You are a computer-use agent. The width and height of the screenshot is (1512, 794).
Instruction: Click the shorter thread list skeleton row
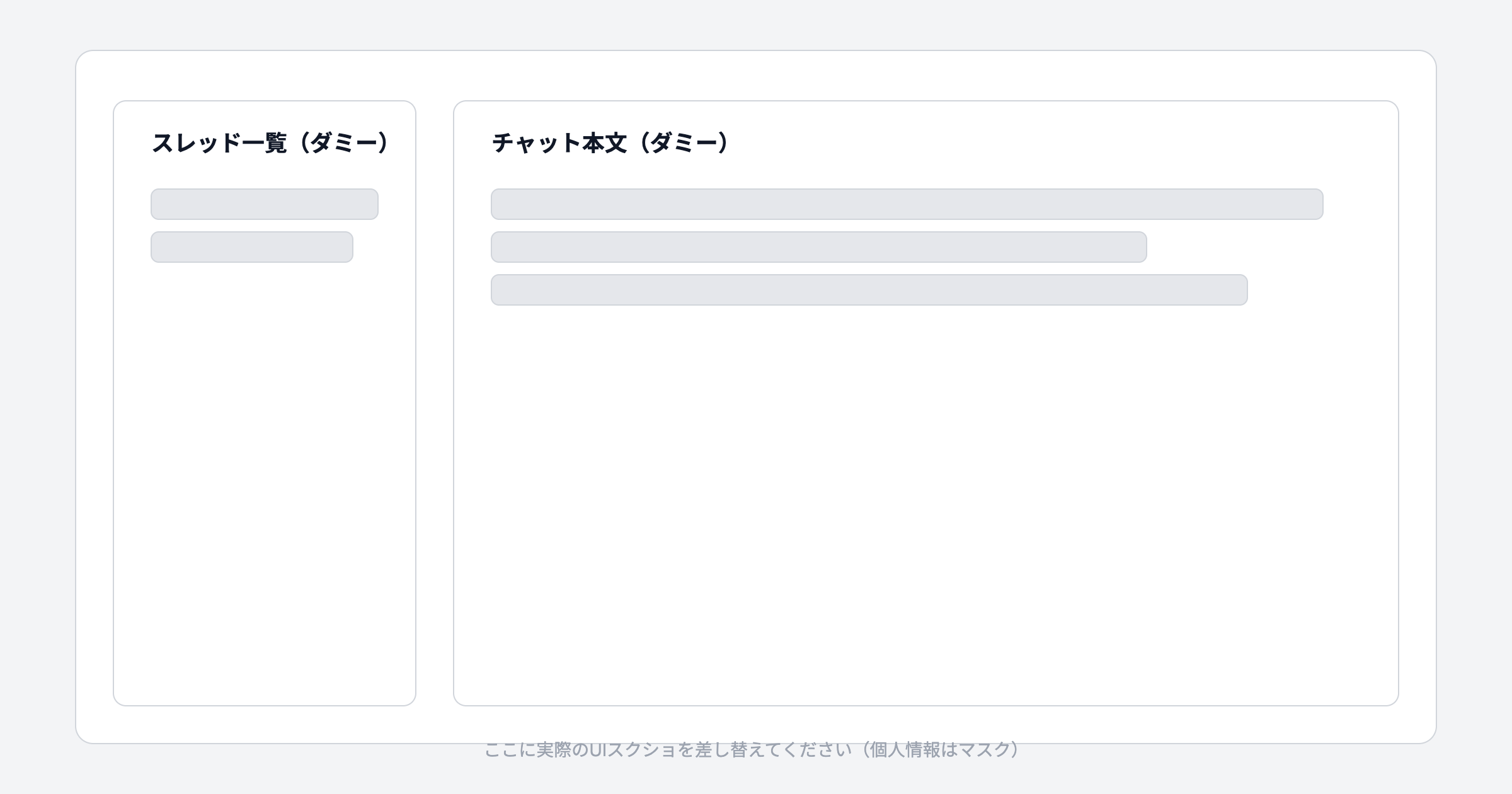[x=251, y=246]
